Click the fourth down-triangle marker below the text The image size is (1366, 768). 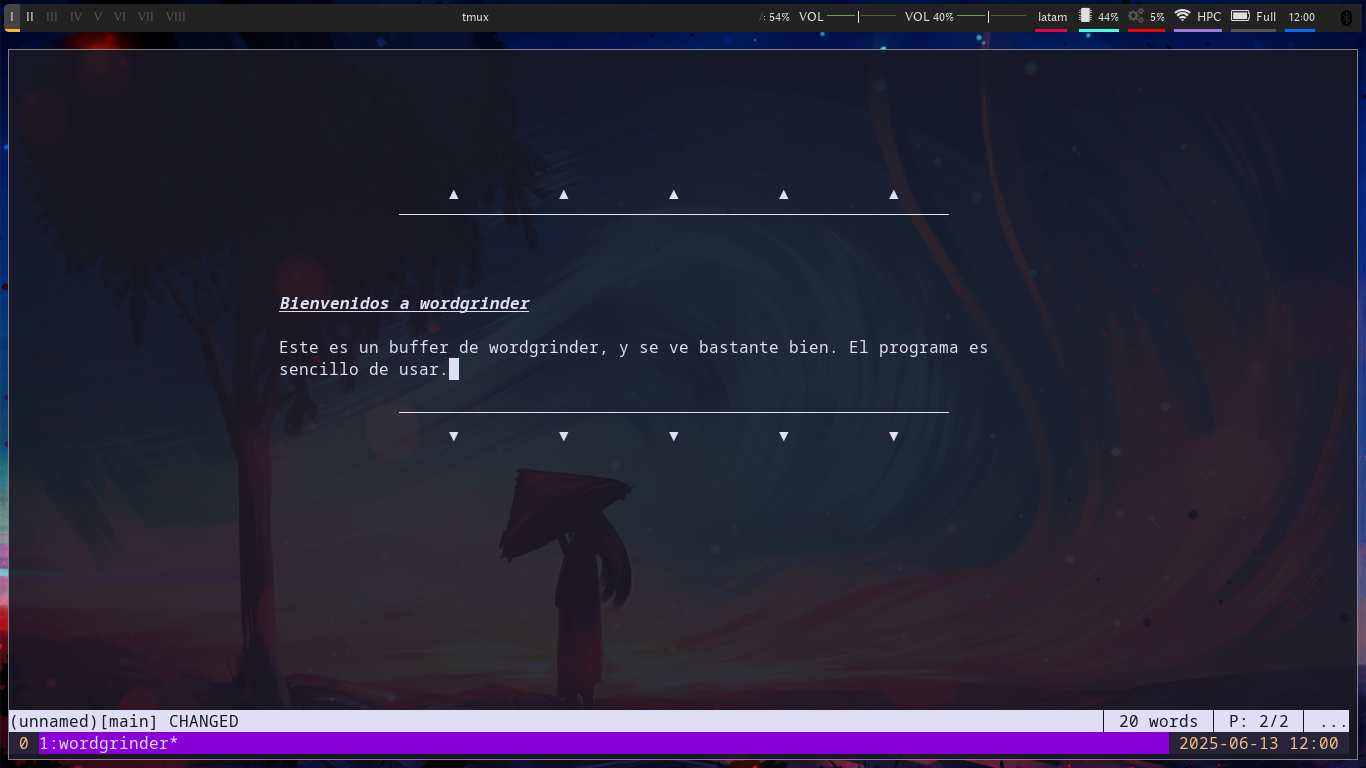click(x=784, y=436)
